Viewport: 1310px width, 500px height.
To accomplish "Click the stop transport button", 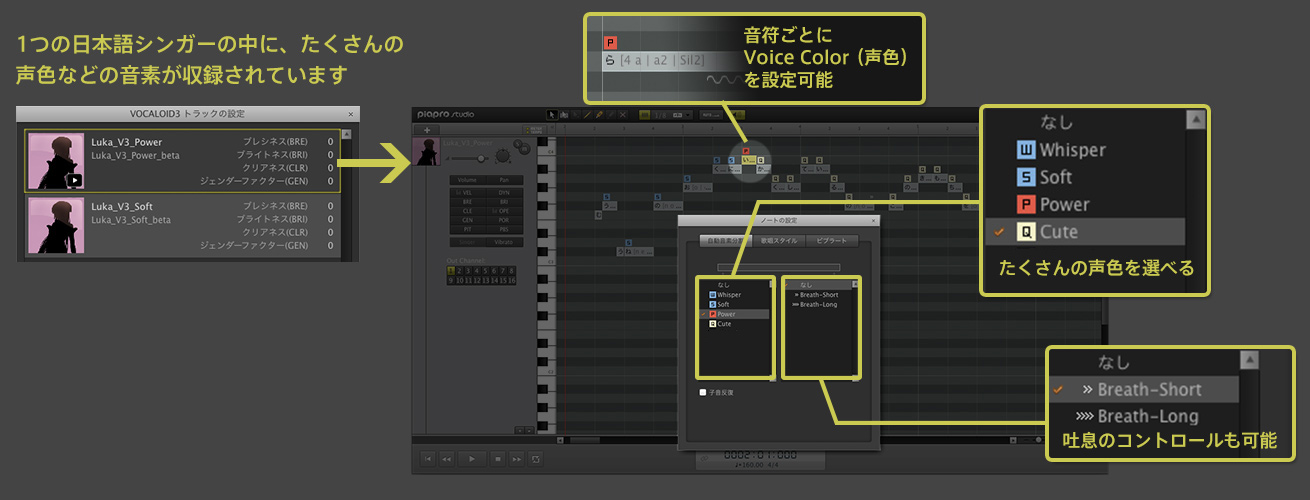I will pyautogui.click(x=498, y=459).
